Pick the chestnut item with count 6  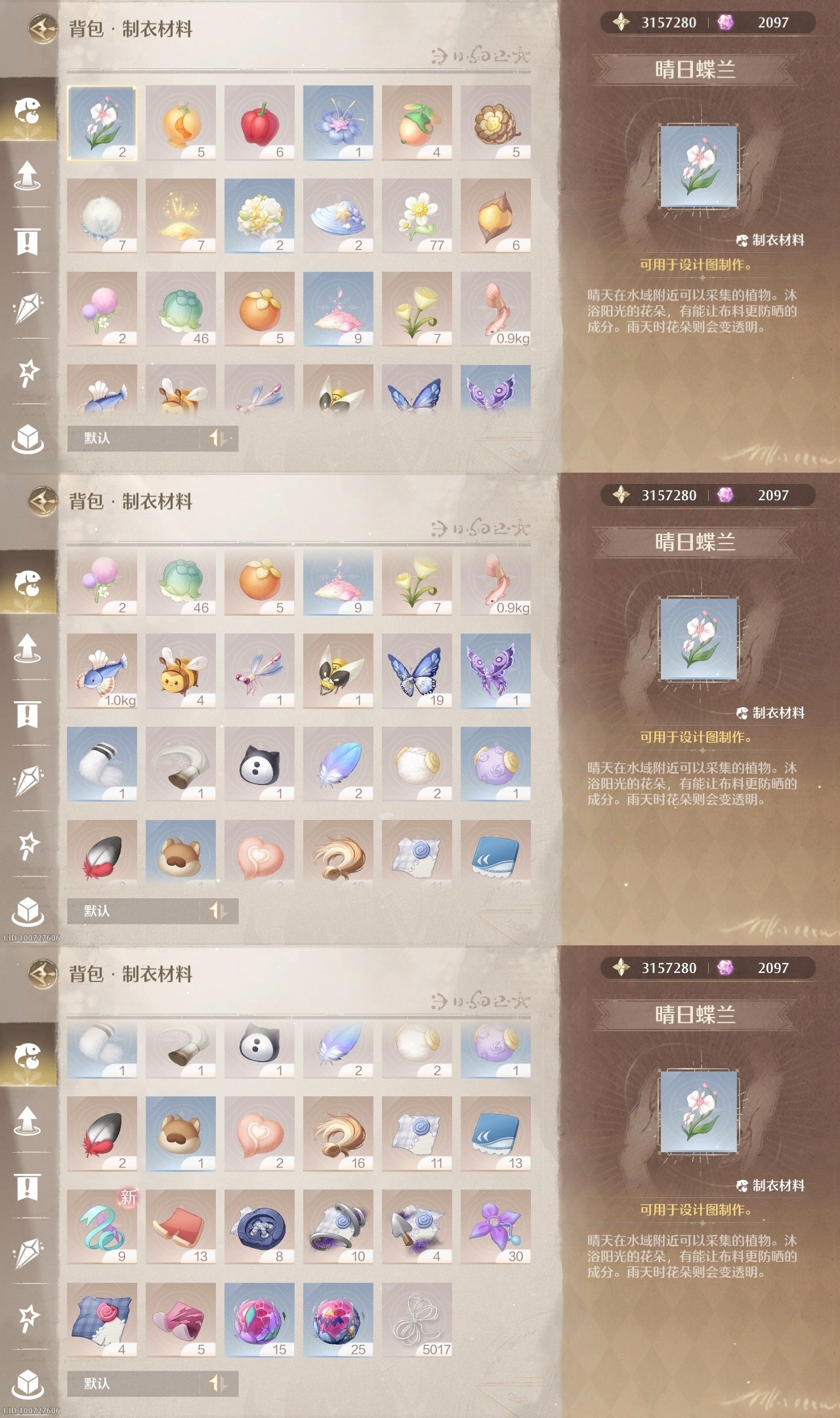coord(495,216)
